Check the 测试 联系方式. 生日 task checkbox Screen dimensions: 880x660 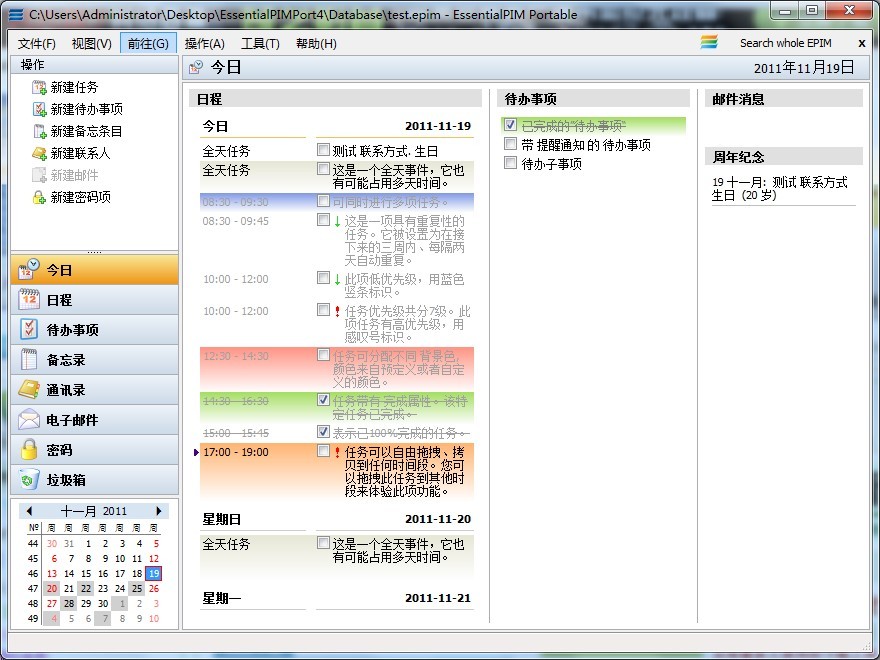[323, 150]
